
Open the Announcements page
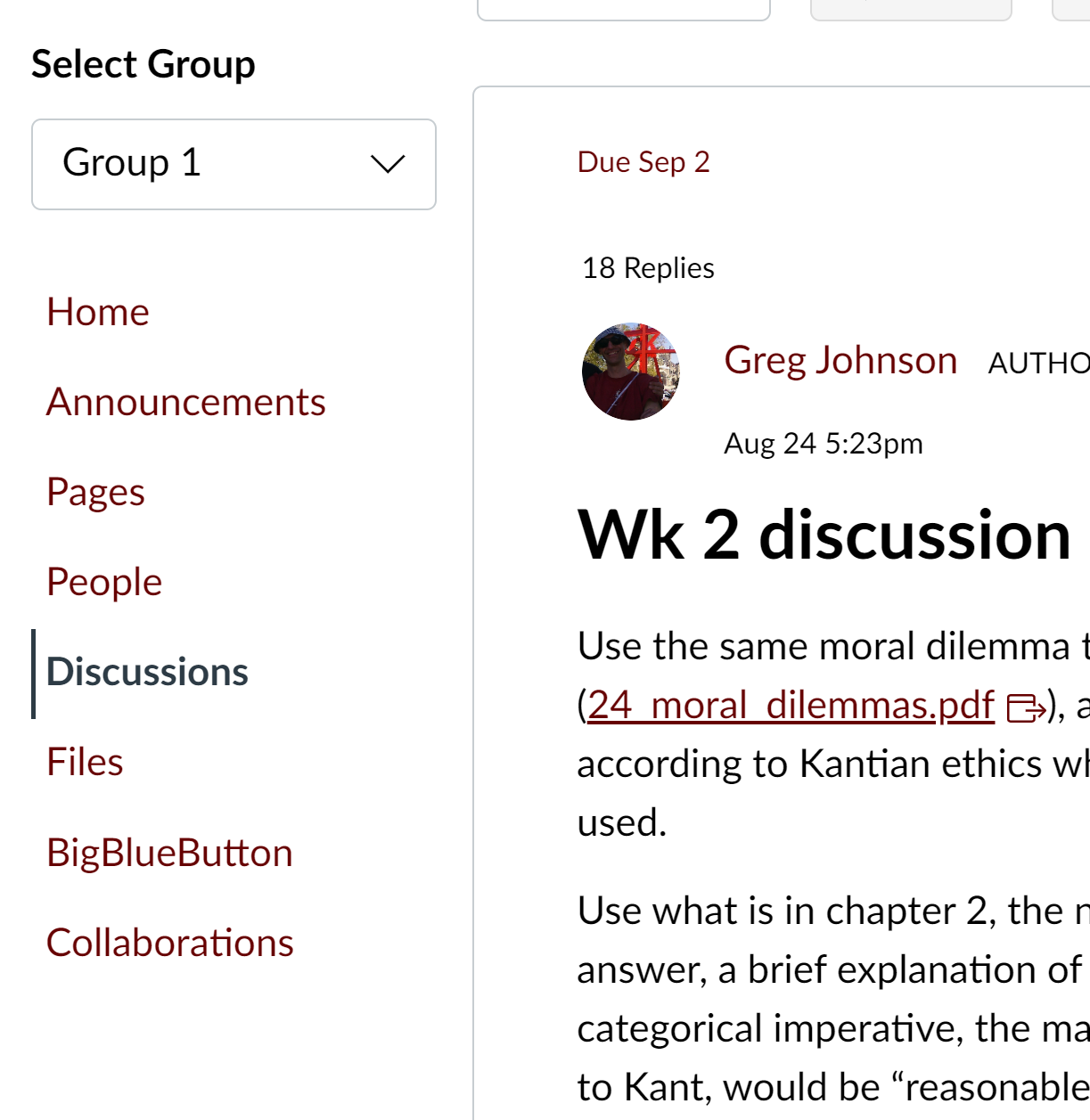click(186, 402)
